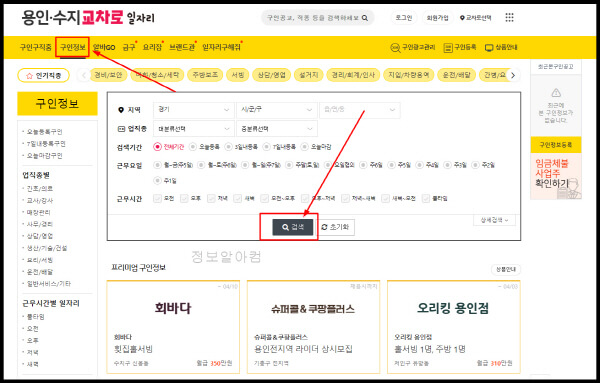Click 매장관리 in the sidebar

tap(38, 212)
